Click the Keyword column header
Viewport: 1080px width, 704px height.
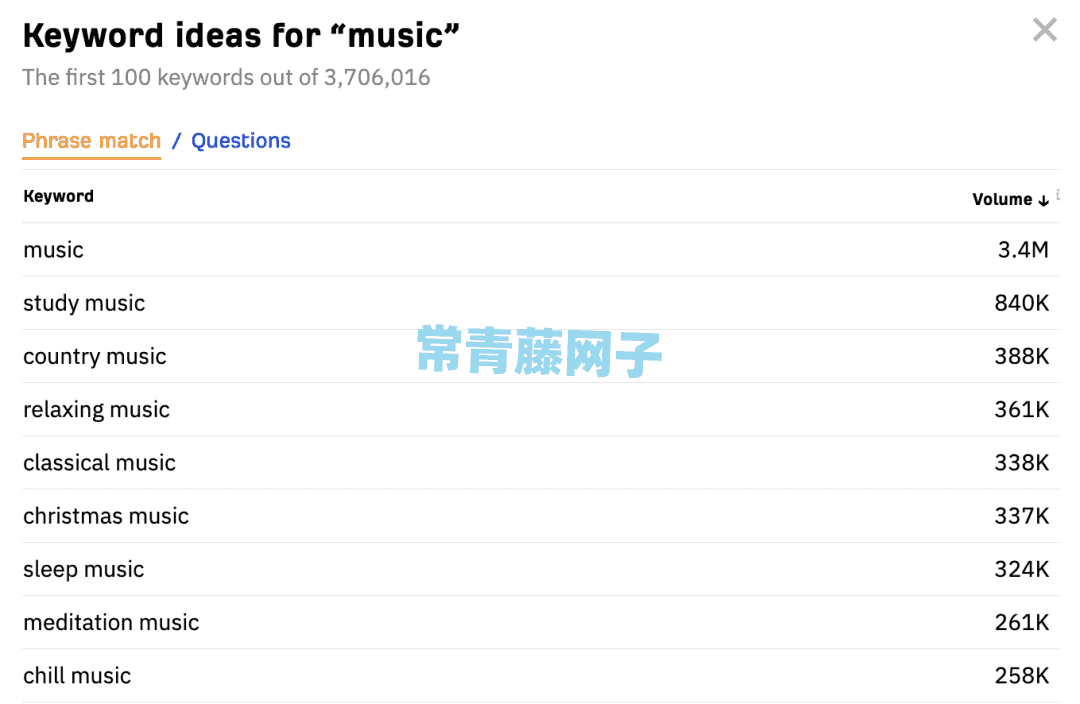point(59,196)
